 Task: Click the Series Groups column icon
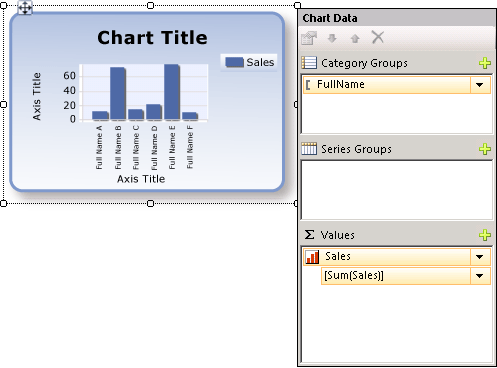(x=309, y=149)
